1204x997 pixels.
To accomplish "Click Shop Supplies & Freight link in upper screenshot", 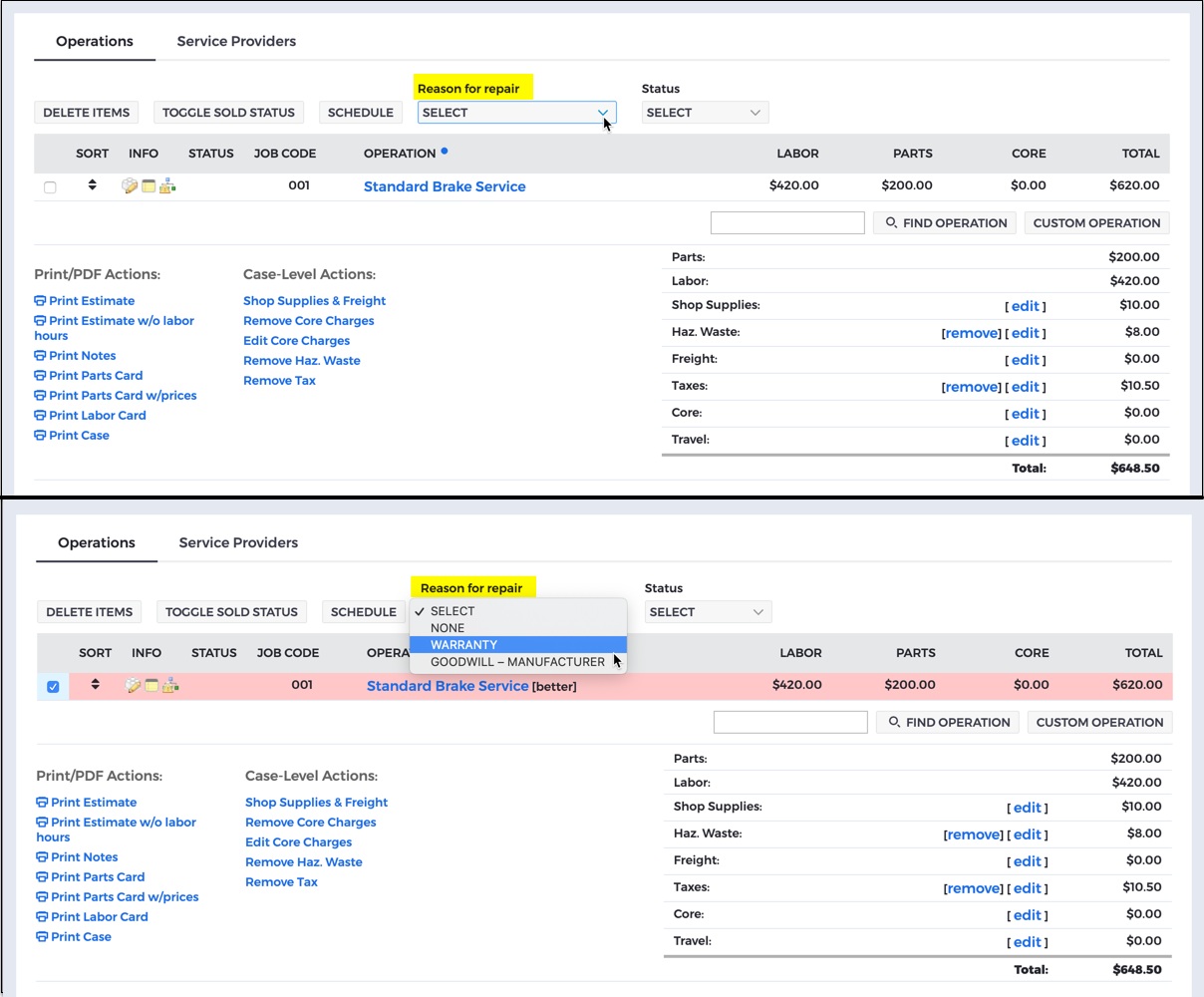I will [x=315, y=301].
